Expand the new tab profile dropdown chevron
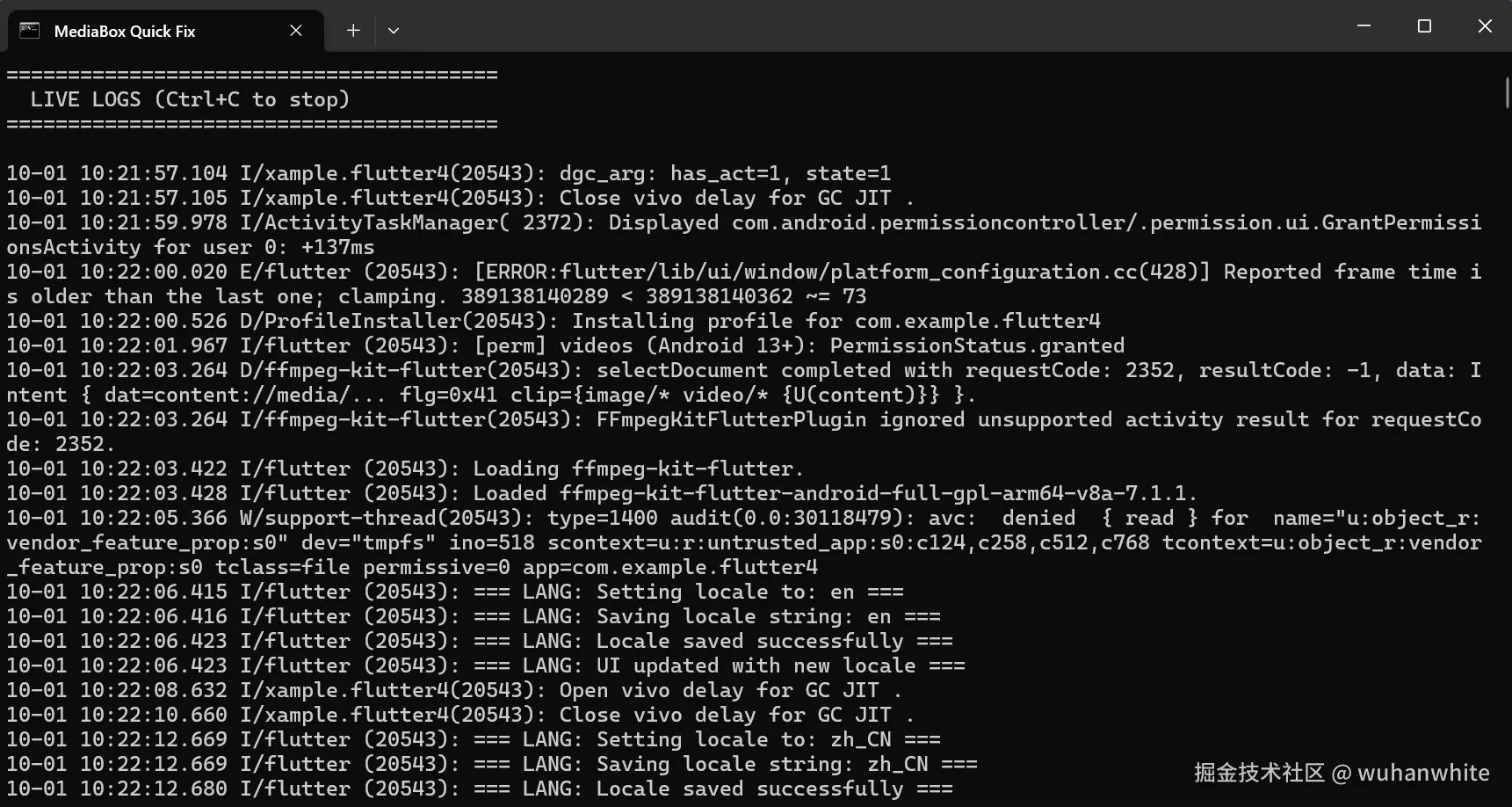This screenshot has width=1512, height=807. (x=394, y=31)
